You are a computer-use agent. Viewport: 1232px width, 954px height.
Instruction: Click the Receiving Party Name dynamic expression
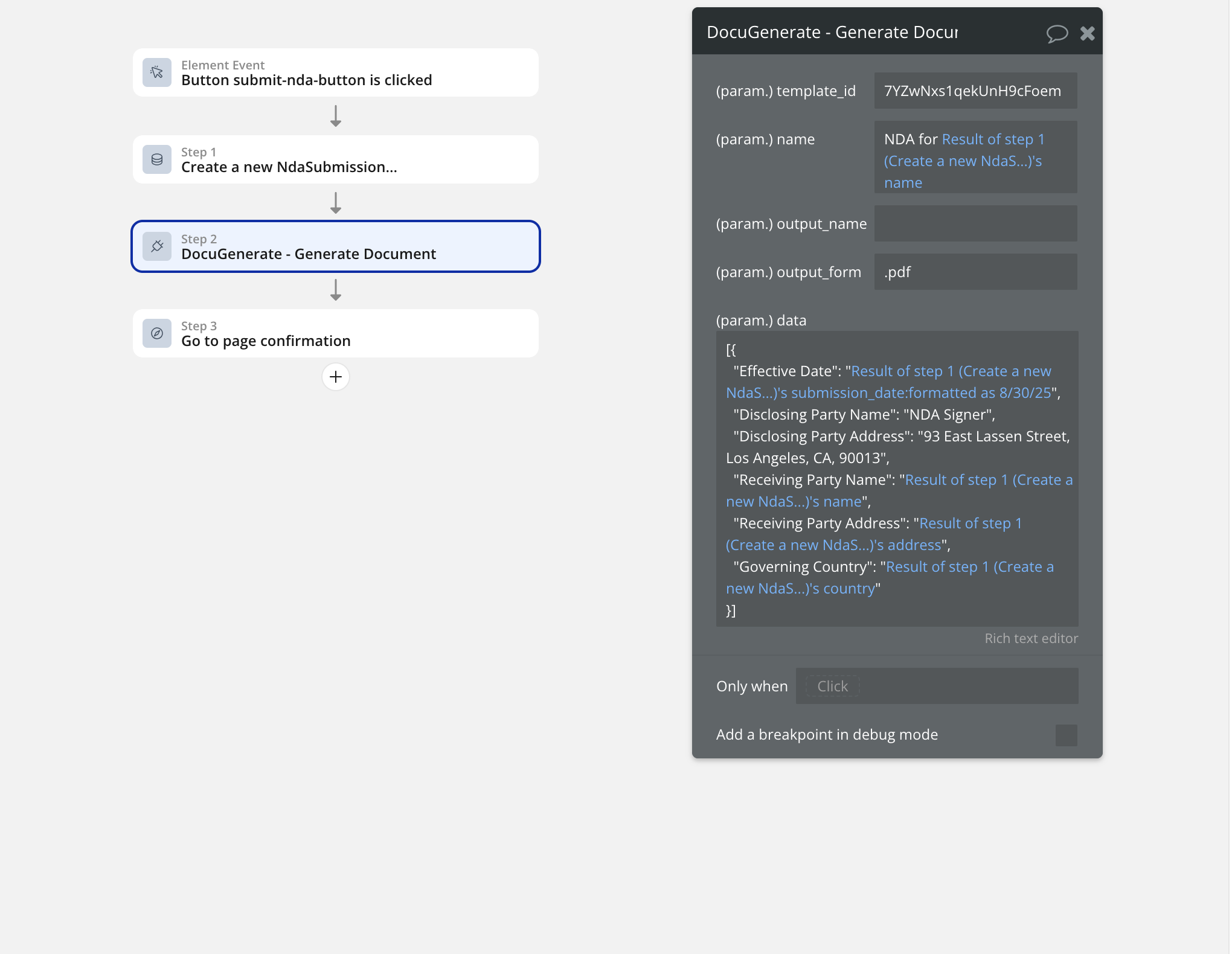pos(900,491)
